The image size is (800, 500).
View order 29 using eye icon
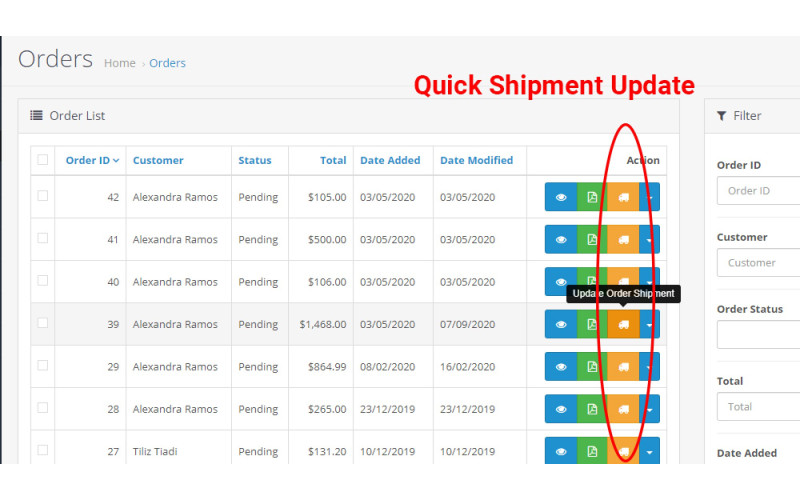561,367
